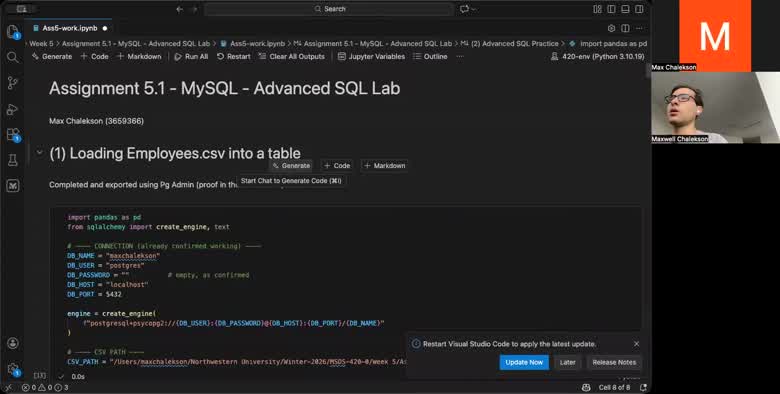The height and width of the screenshot is (394, 780).
Task: Click Copilot status icon in status bar
Action: 586,388
